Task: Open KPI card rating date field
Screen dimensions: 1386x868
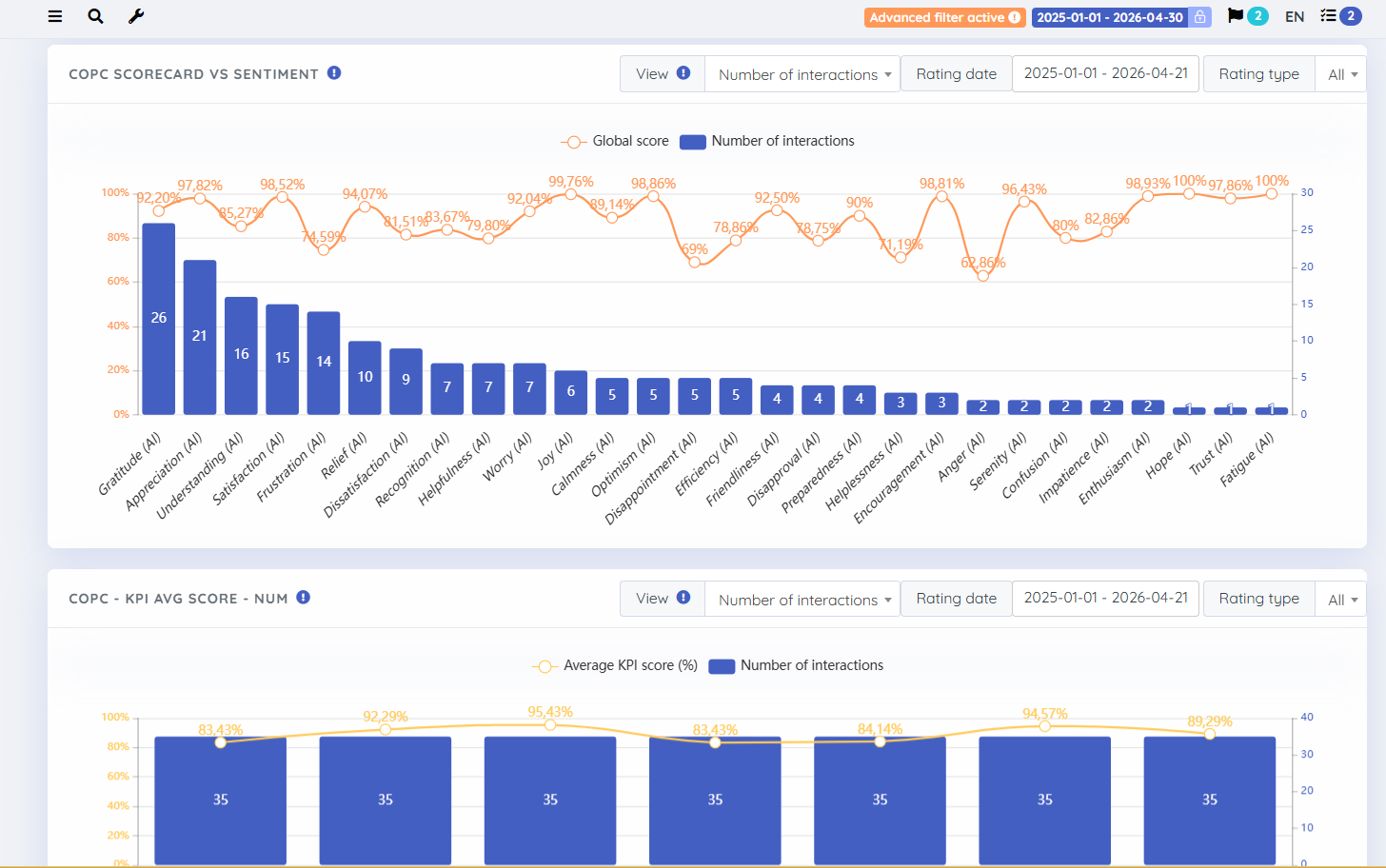Action: (1105, 598)
